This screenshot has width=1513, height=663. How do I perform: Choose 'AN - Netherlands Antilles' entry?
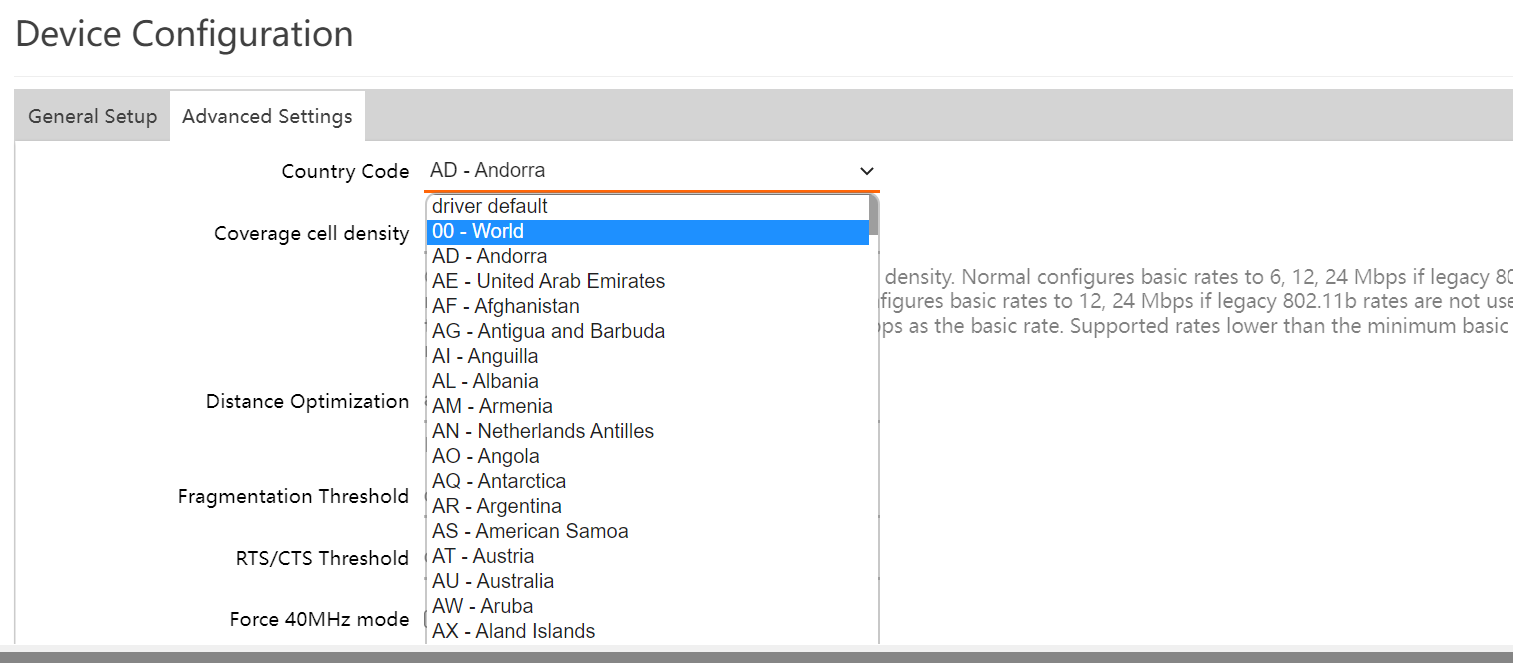pyautogui.click(x=543, y=431)
